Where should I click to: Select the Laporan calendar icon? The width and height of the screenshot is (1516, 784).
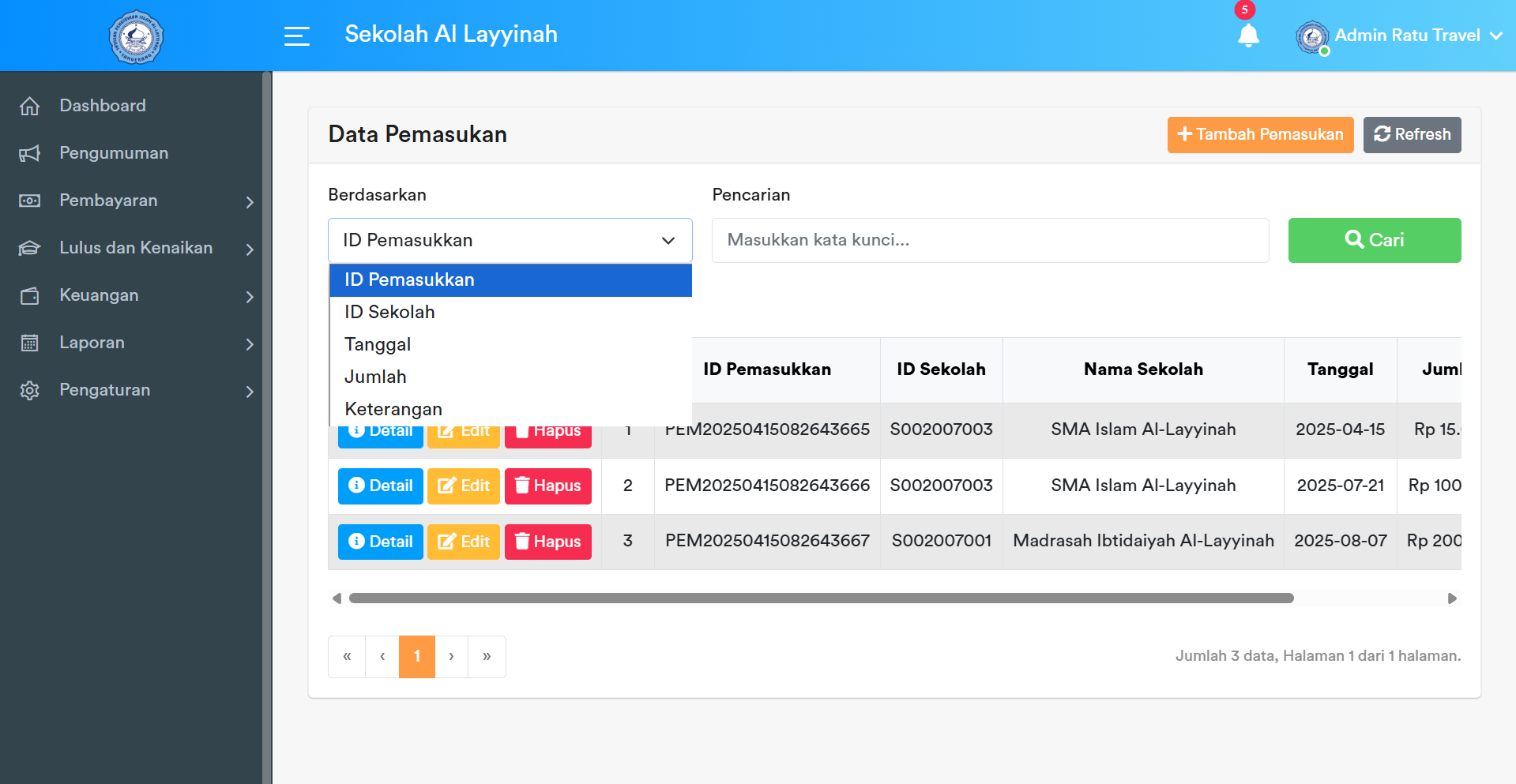[x=29, y=342]
